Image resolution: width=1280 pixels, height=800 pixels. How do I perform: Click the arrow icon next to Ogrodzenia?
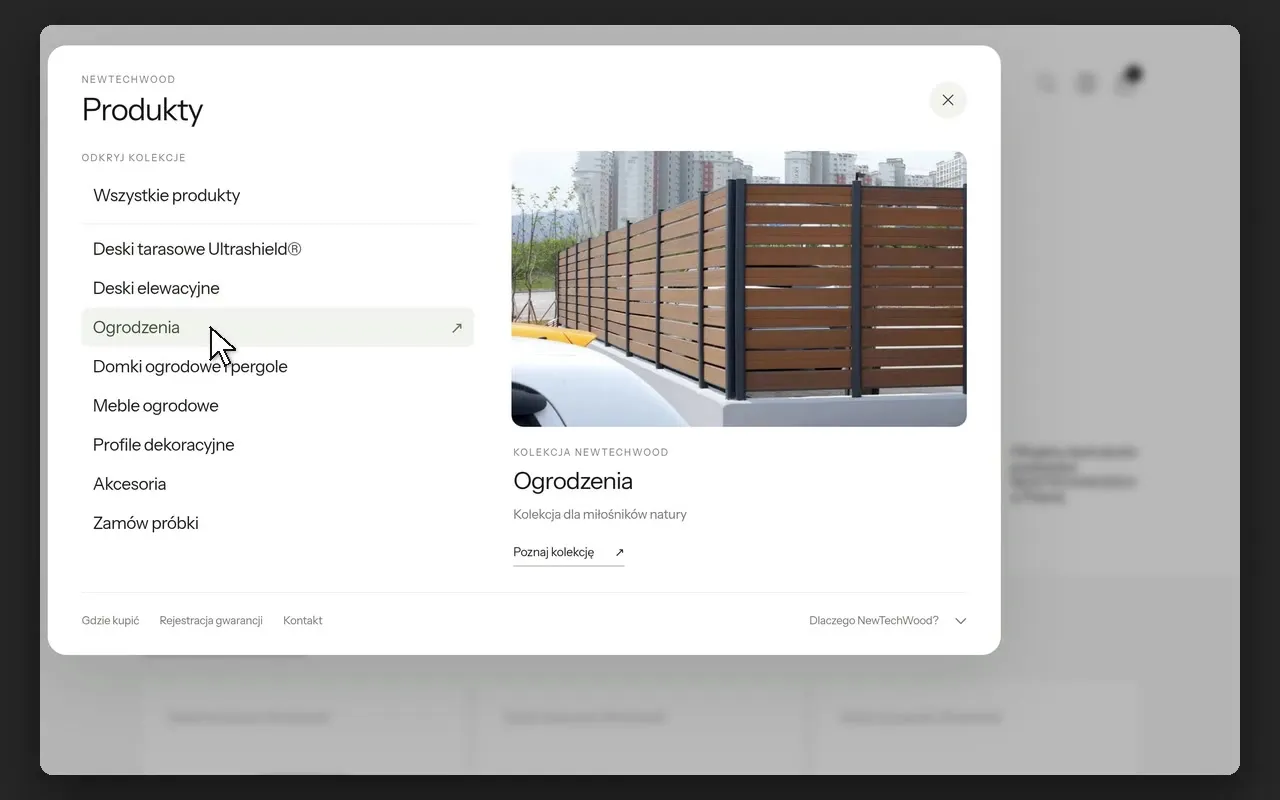pyautogui.click(x=457, y=328)
